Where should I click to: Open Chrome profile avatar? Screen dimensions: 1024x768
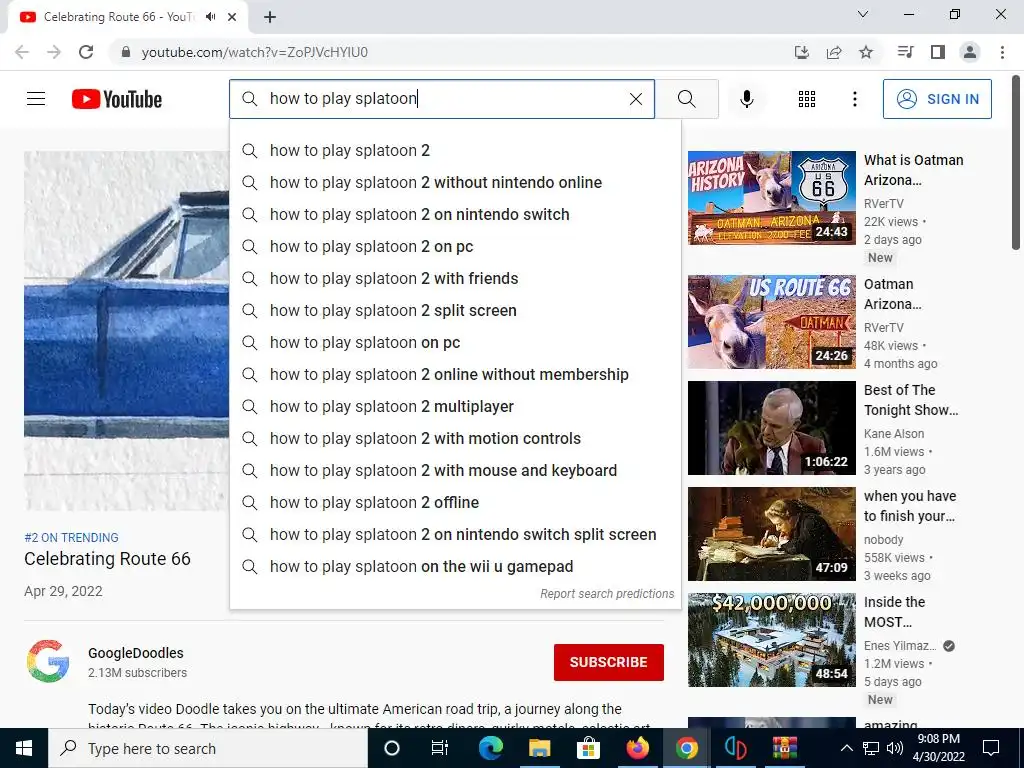[970, 52]
